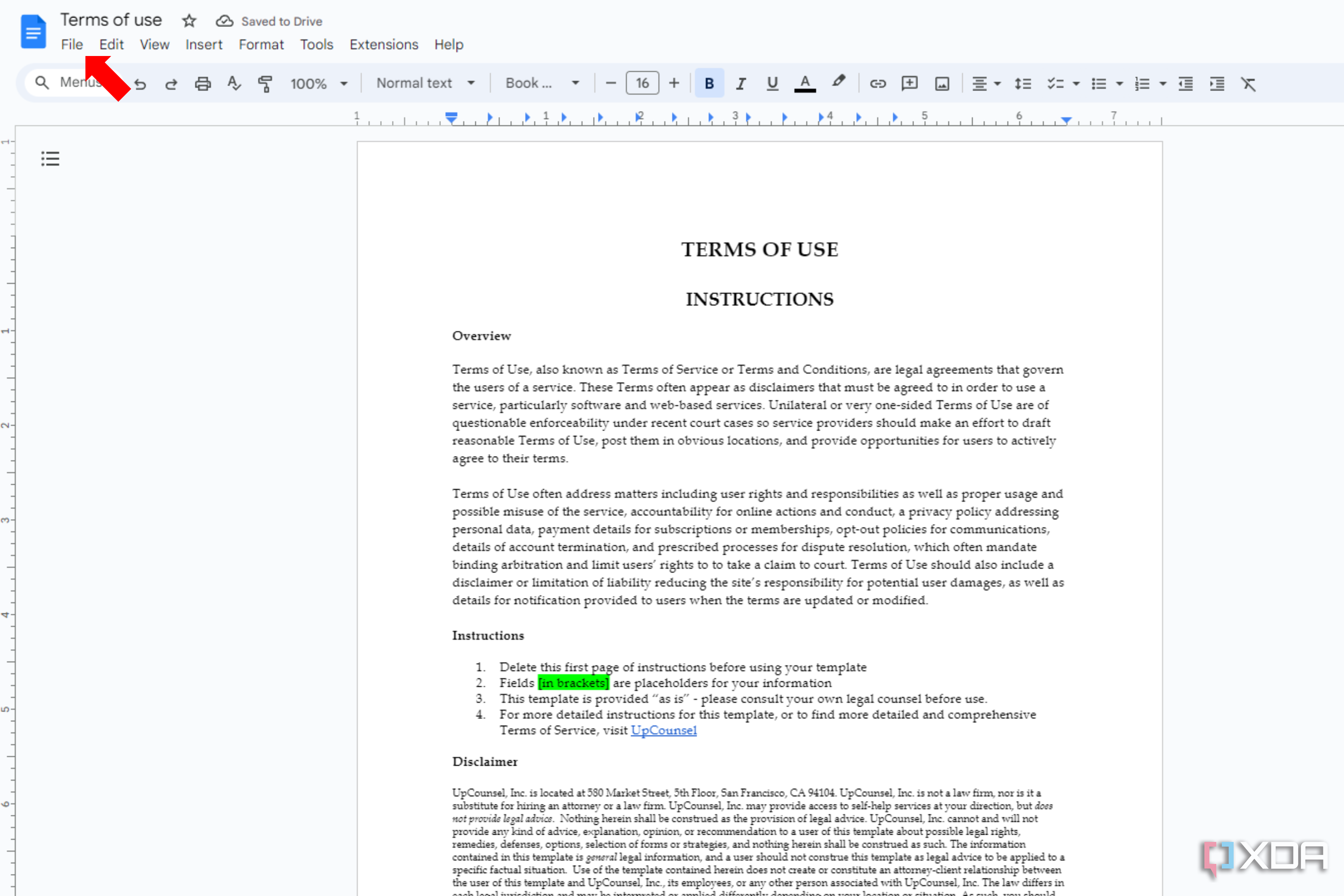The height and width of the screenshot is (896, 1344).
Task: Clear formatting of selected text
Action: 1249,83
